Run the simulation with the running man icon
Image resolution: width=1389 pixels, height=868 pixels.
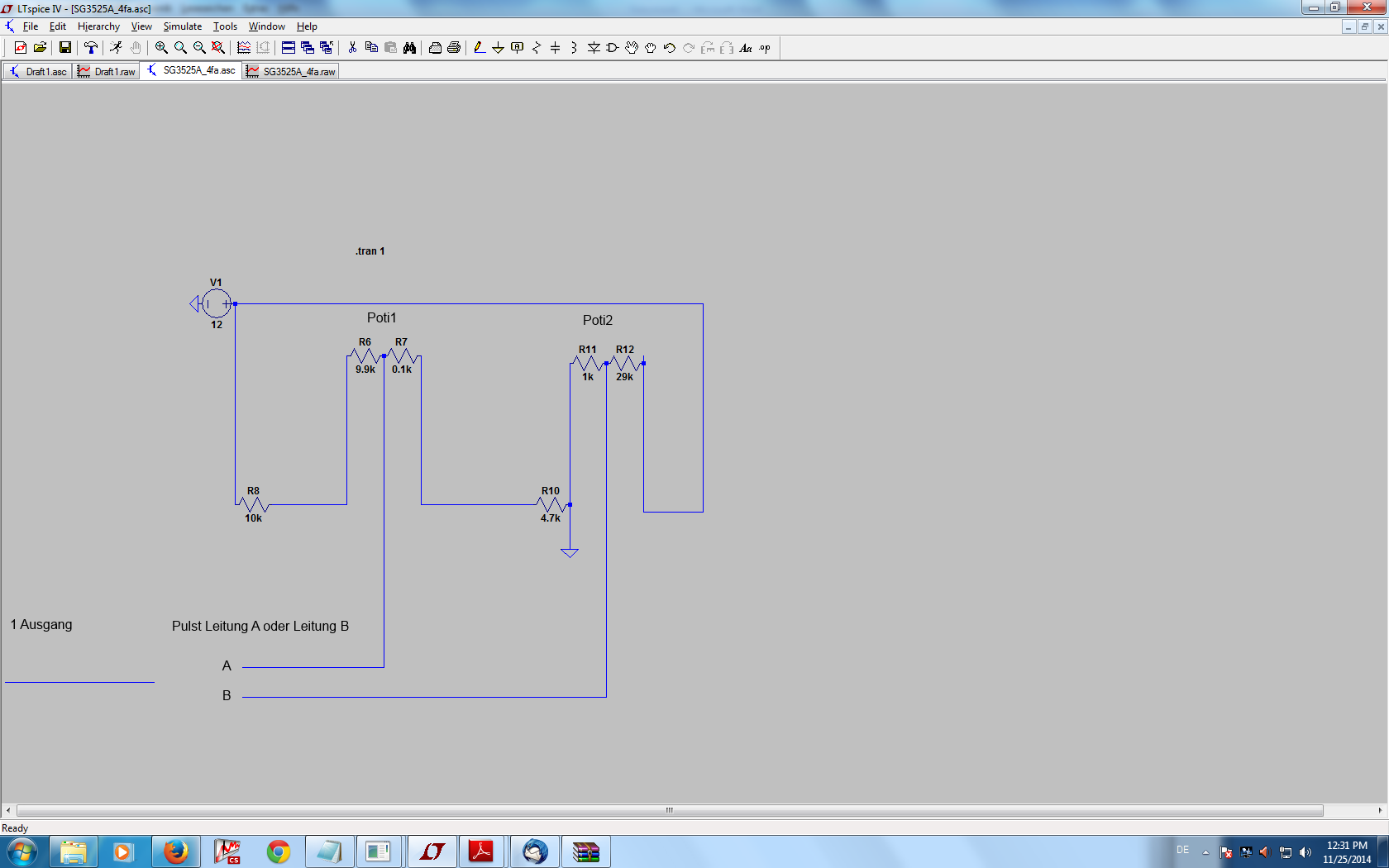click(x=117, y=48)
